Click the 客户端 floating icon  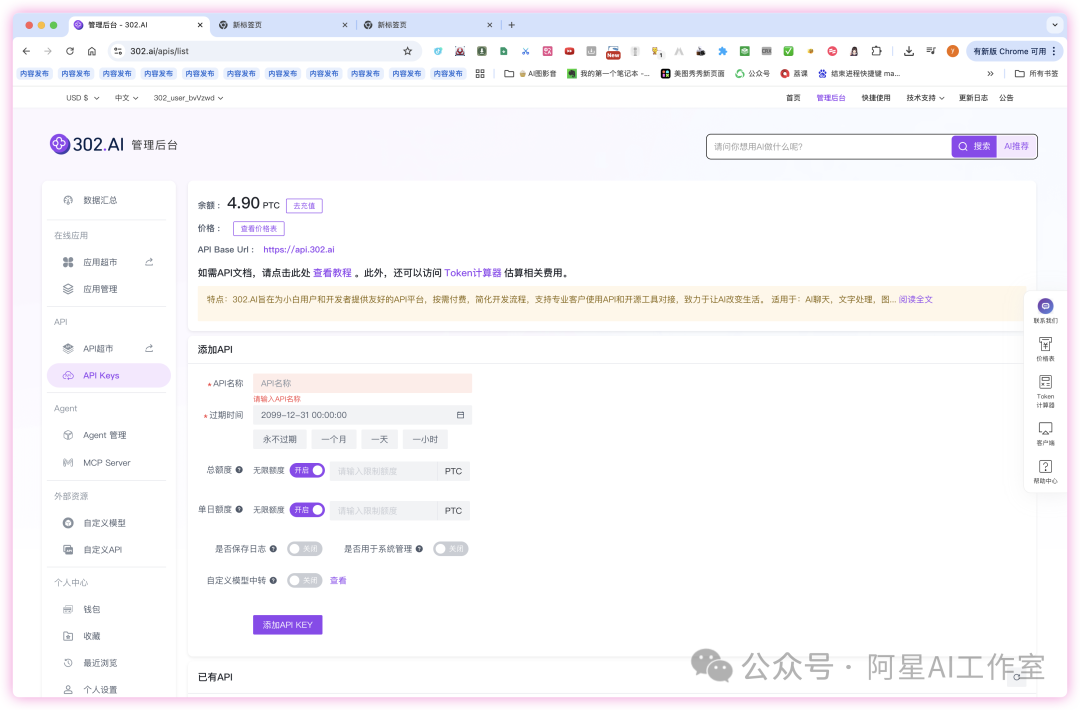(x=1045, y=434)
